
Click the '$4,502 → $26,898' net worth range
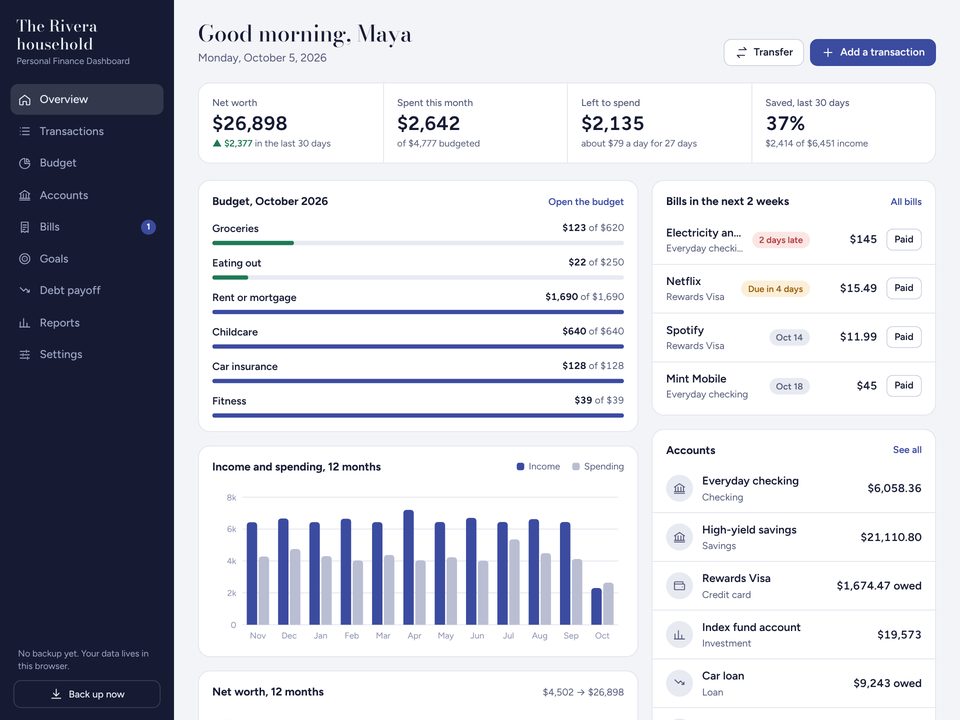[x=583, y=692]
